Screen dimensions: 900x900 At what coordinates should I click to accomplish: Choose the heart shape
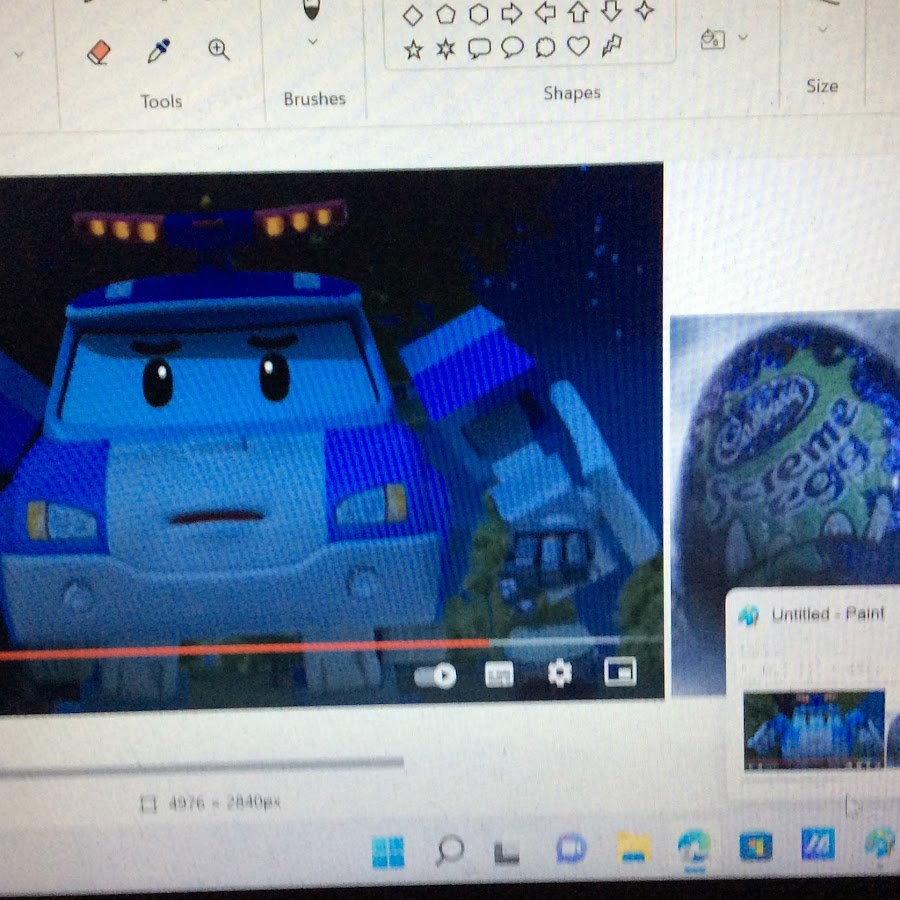(578, 46)
